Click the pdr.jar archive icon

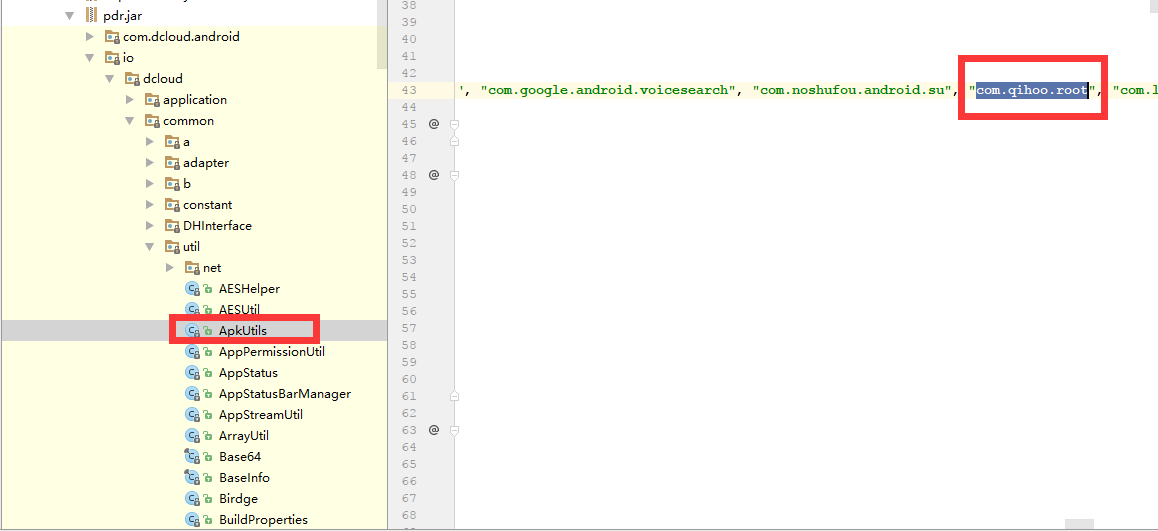tap(92, 15)
